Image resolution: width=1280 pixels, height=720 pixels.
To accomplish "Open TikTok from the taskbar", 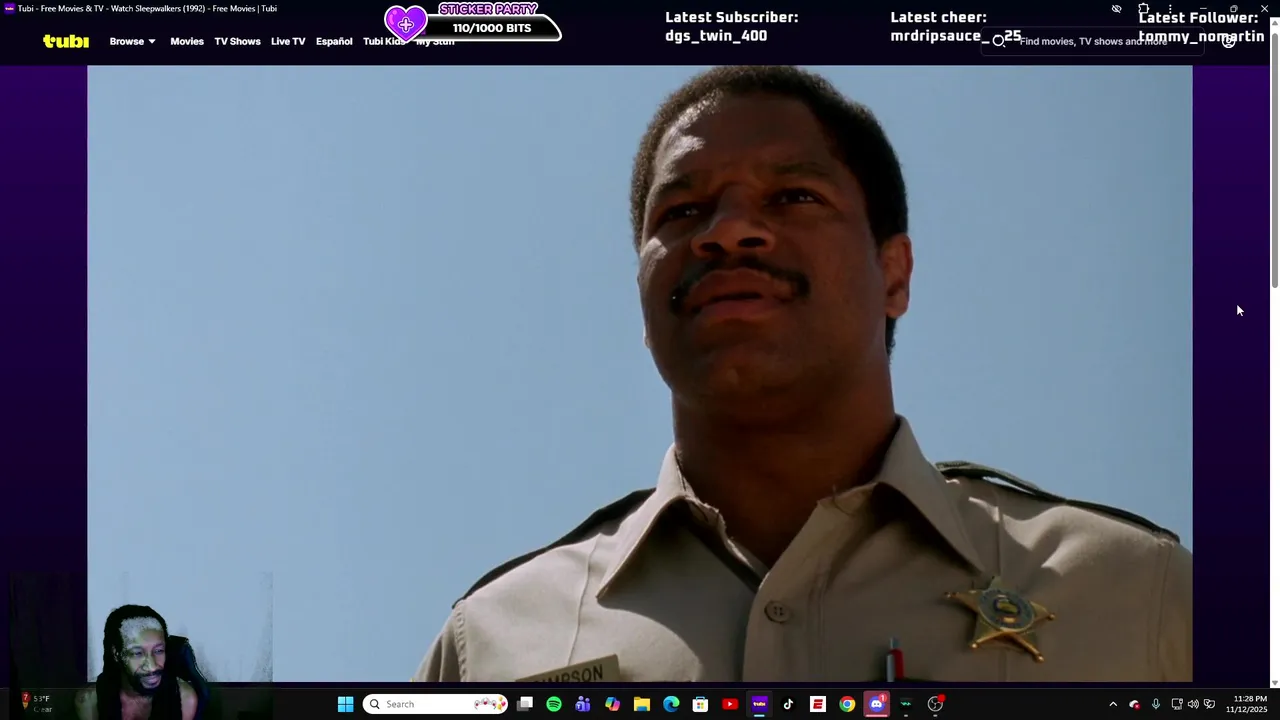I will click(788, 704).
